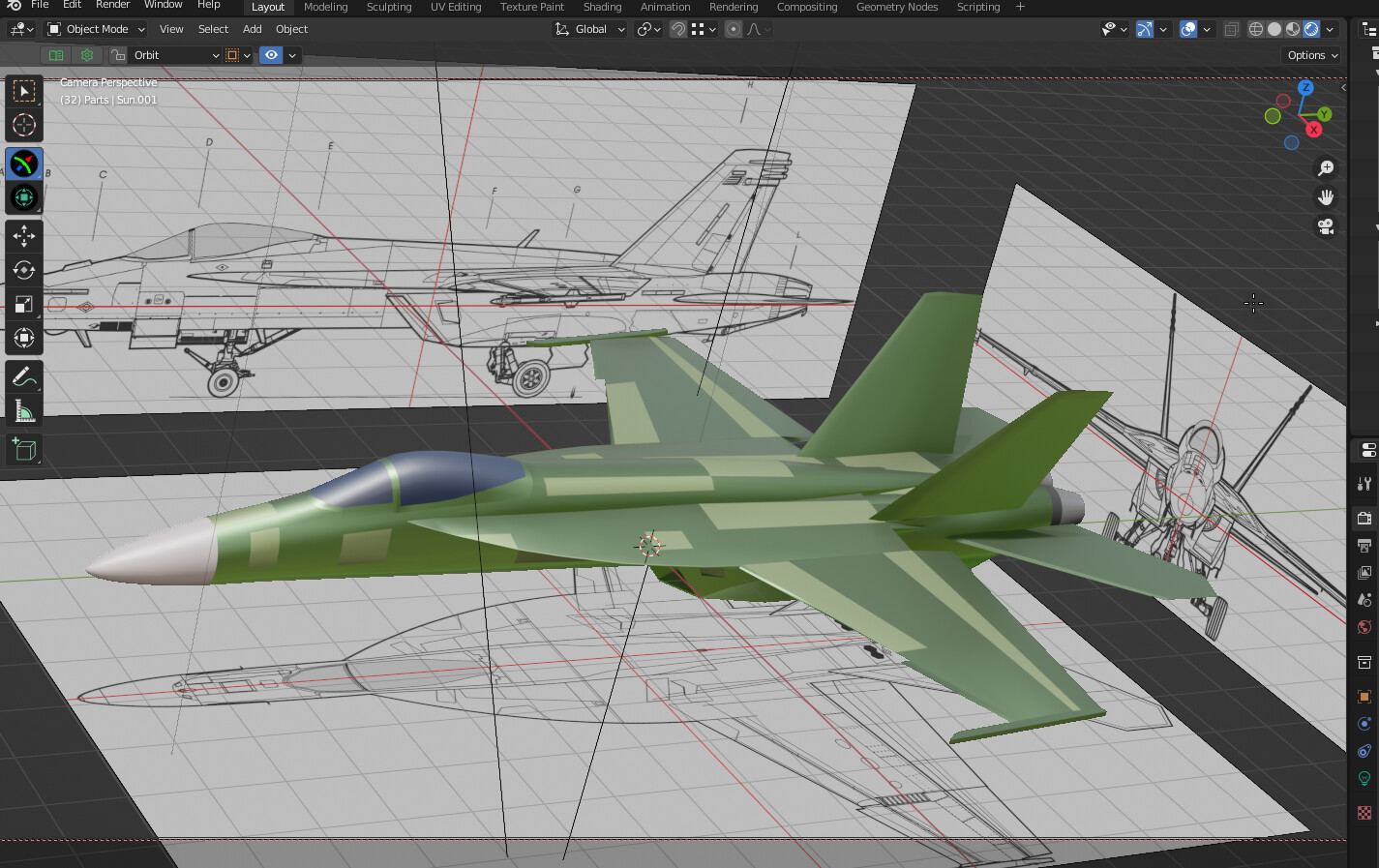The width and height of the screenshot is (1379, 868).
Task: Open the File menu
Action: (x=40, y=5)
